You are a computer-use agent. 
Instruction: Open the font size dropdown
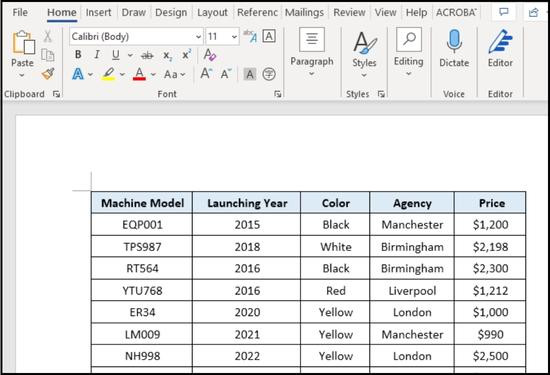[x=234, y=36]
